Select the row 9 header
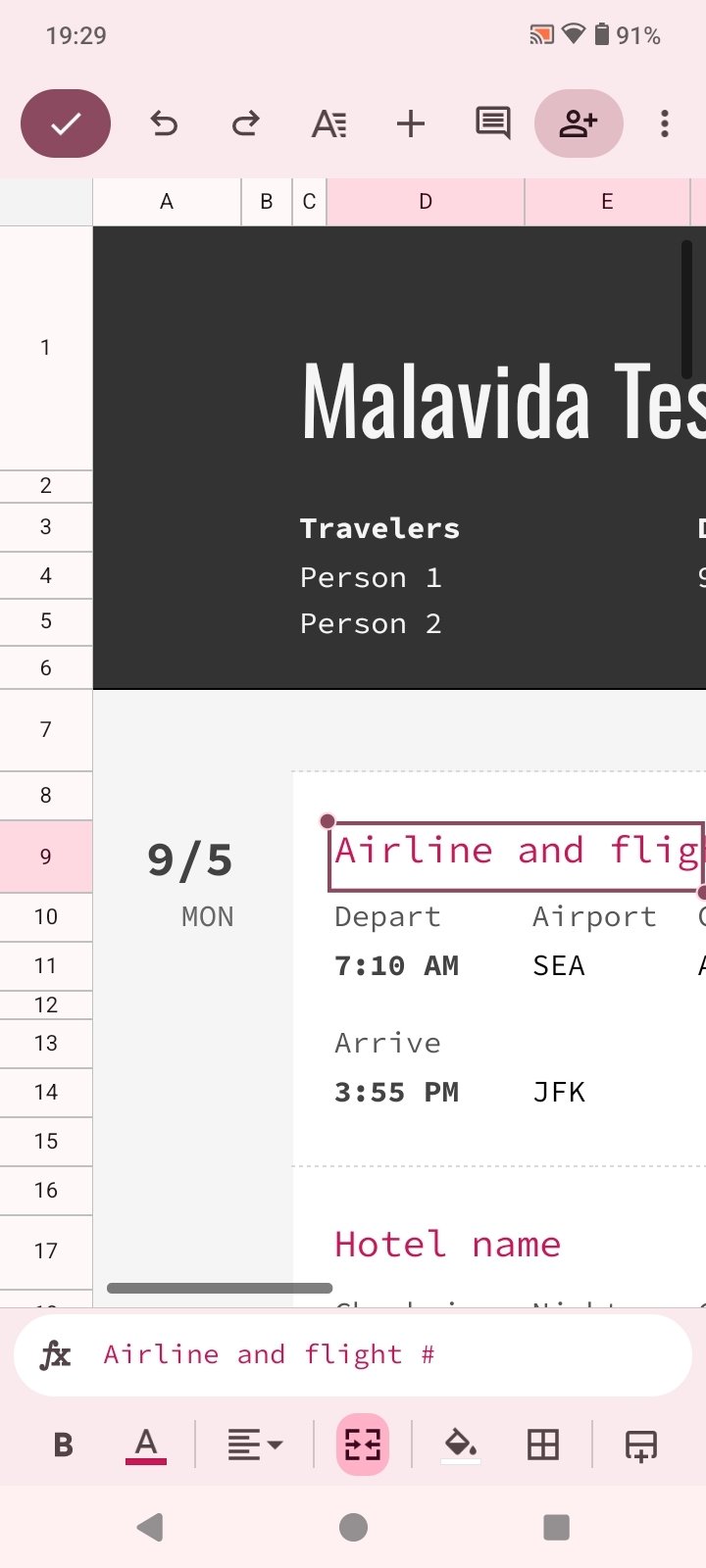Viewport: 706px width, 1568px height. pos(46,857)
